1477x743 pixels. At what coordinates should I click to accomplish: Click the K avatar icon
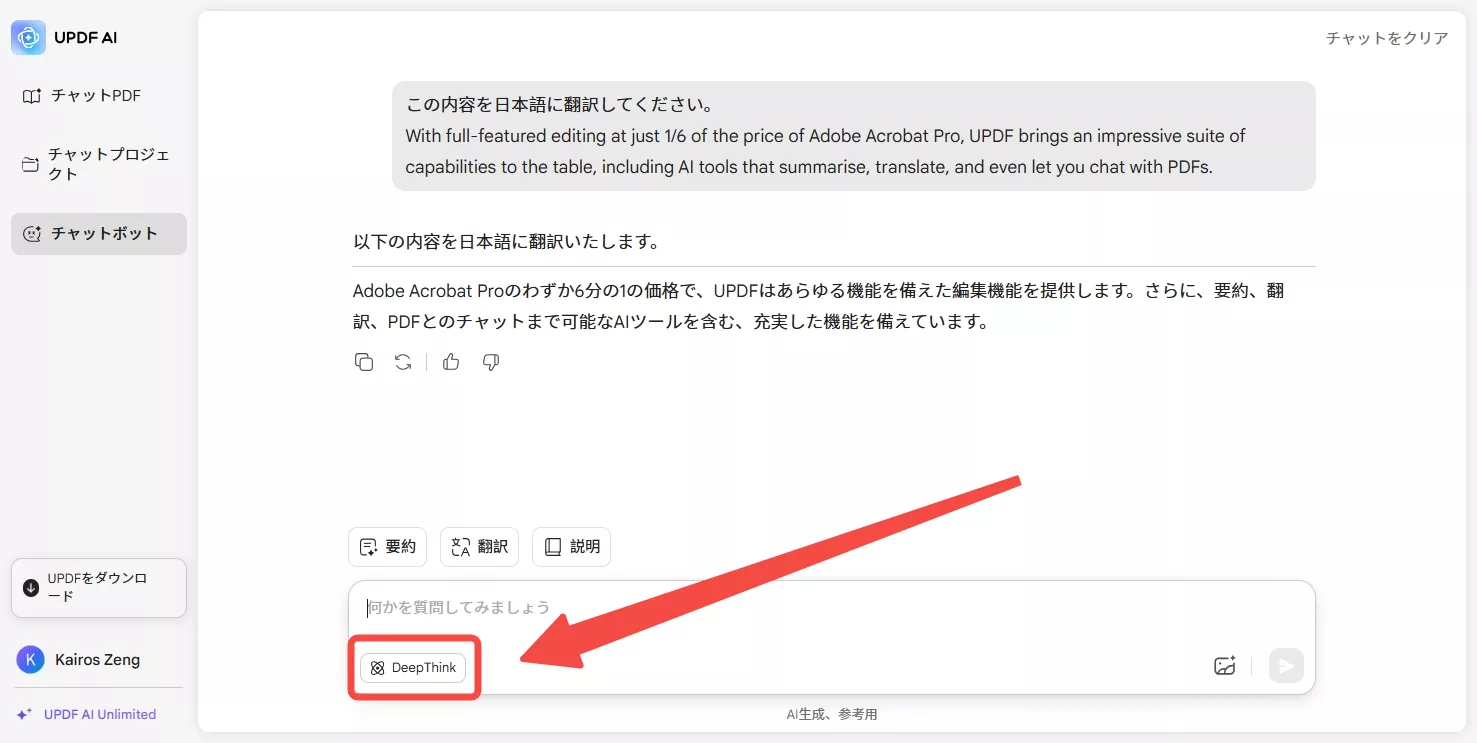[31, 660]
